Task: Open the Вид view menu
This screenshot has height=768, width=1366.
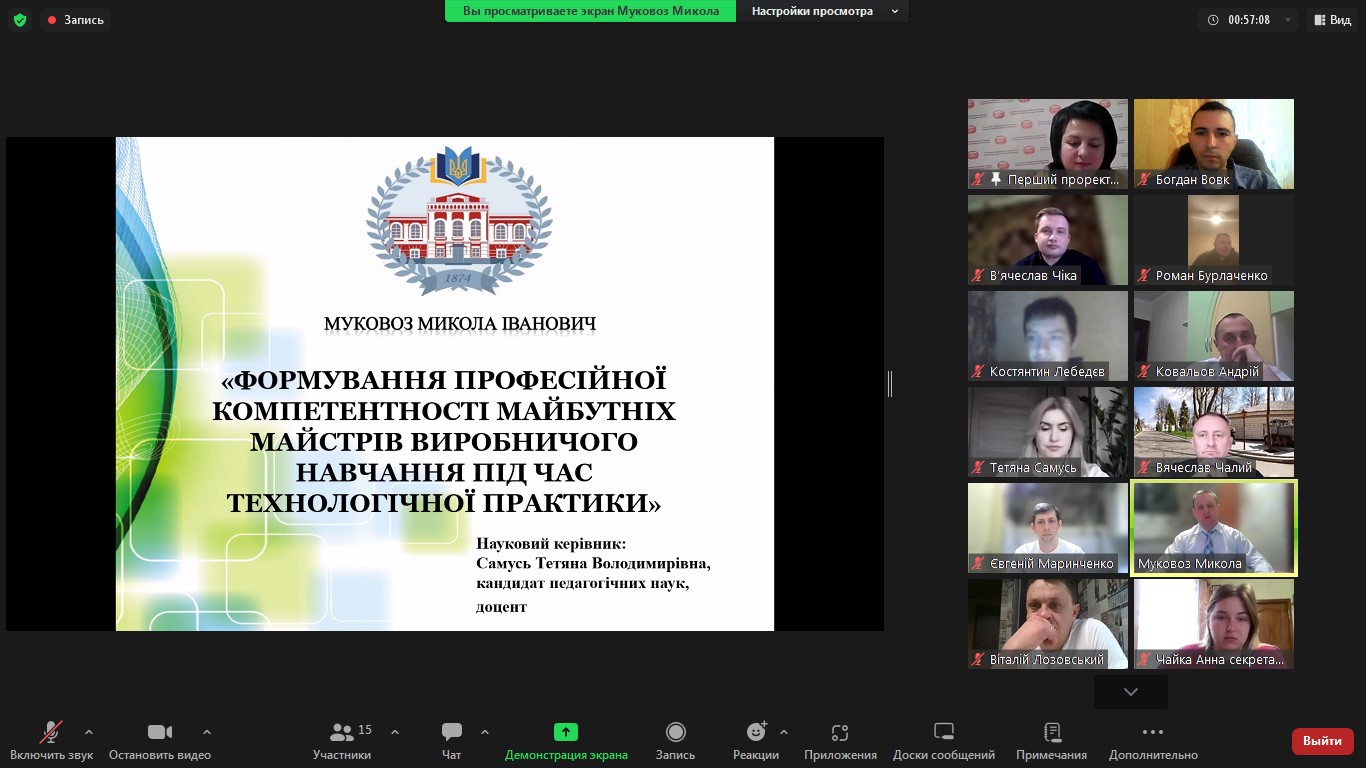Action: click(x=1332, y=20)
